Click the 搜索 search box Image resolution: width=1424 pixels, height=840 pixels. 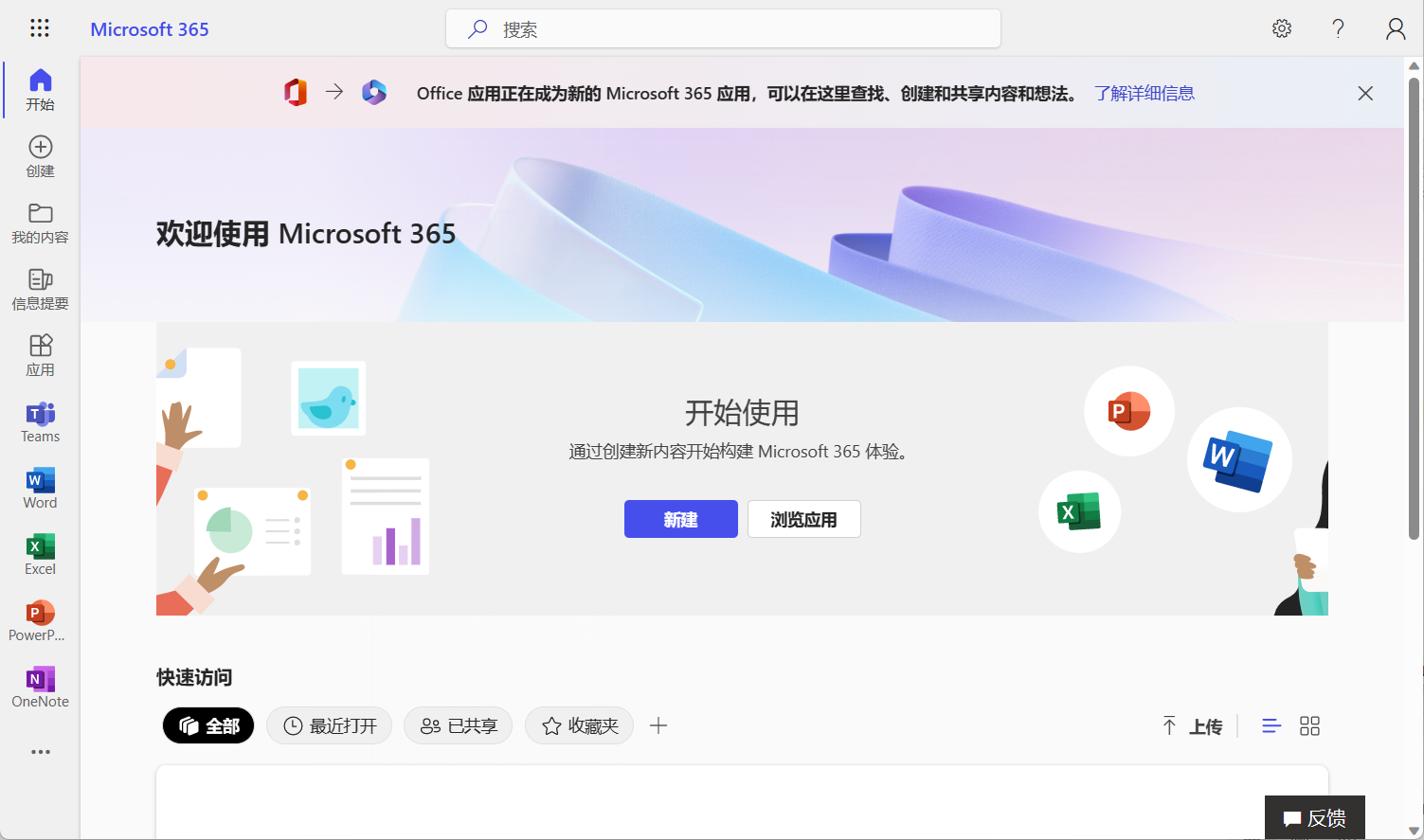pos(723,29)
